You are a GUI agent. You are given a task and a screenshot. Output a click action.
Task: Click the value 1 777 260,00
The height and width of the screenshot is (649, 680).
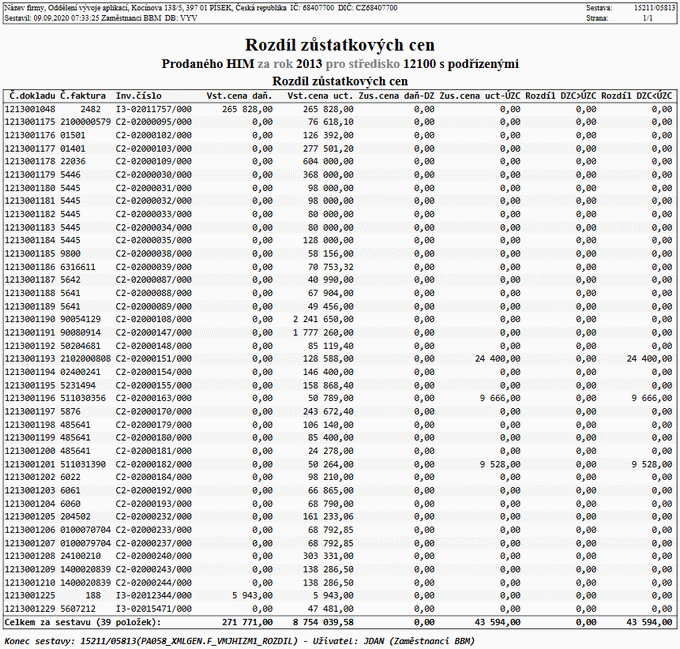point(323,333)
